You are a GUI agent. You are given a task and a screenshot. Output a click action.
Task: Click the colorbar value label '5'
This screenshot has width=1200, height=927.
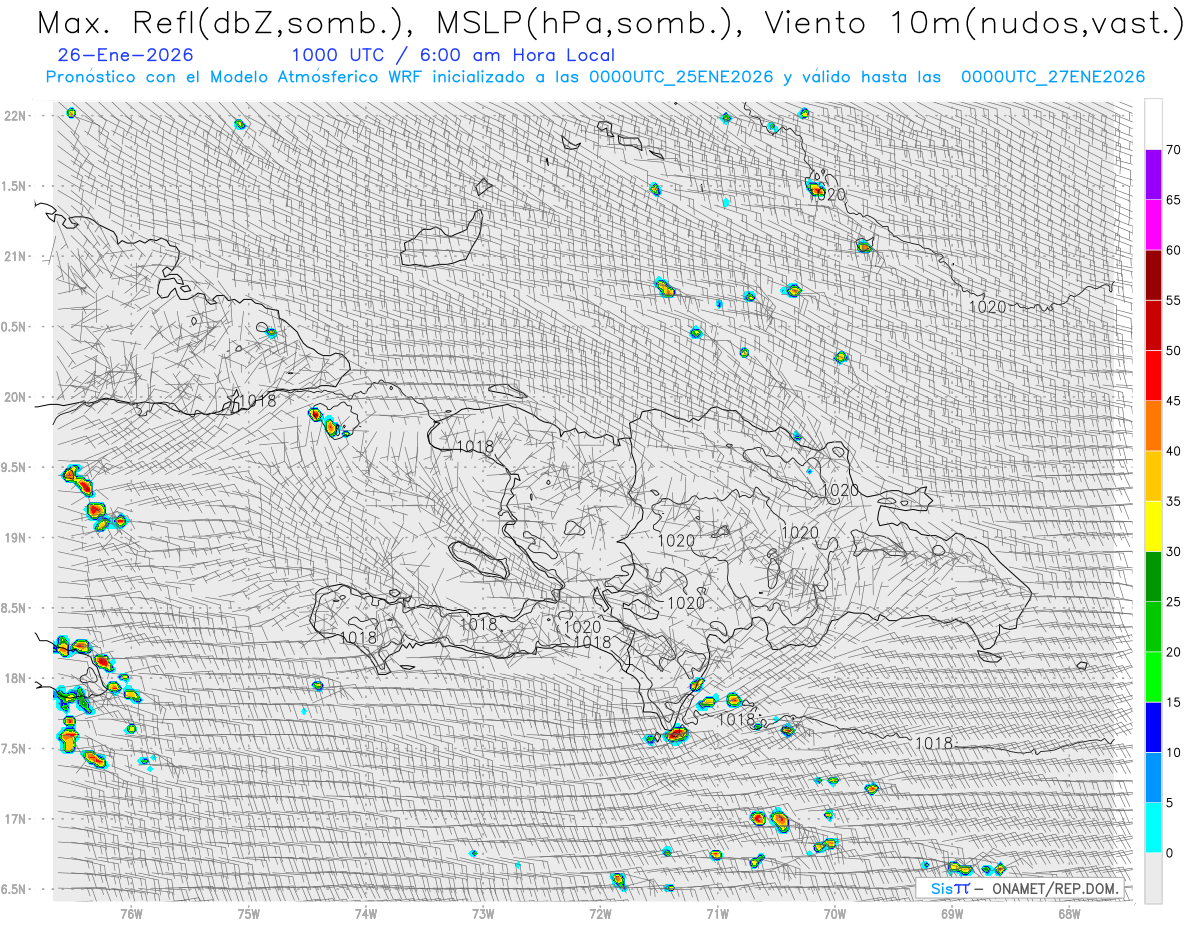(1169, 803)
